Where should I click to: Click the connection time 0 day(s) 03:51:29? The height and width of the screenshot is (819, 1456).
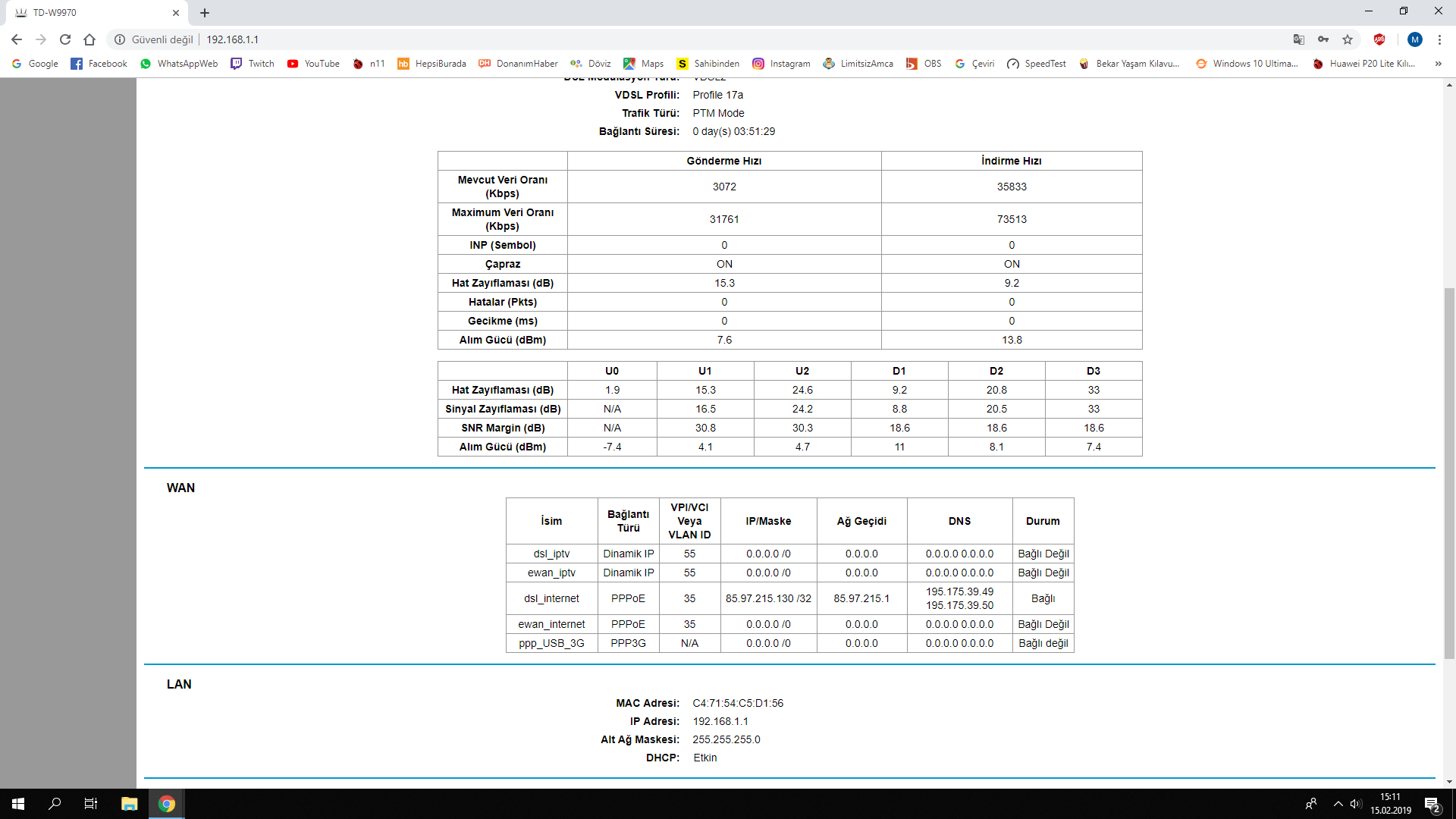point(733,131)
